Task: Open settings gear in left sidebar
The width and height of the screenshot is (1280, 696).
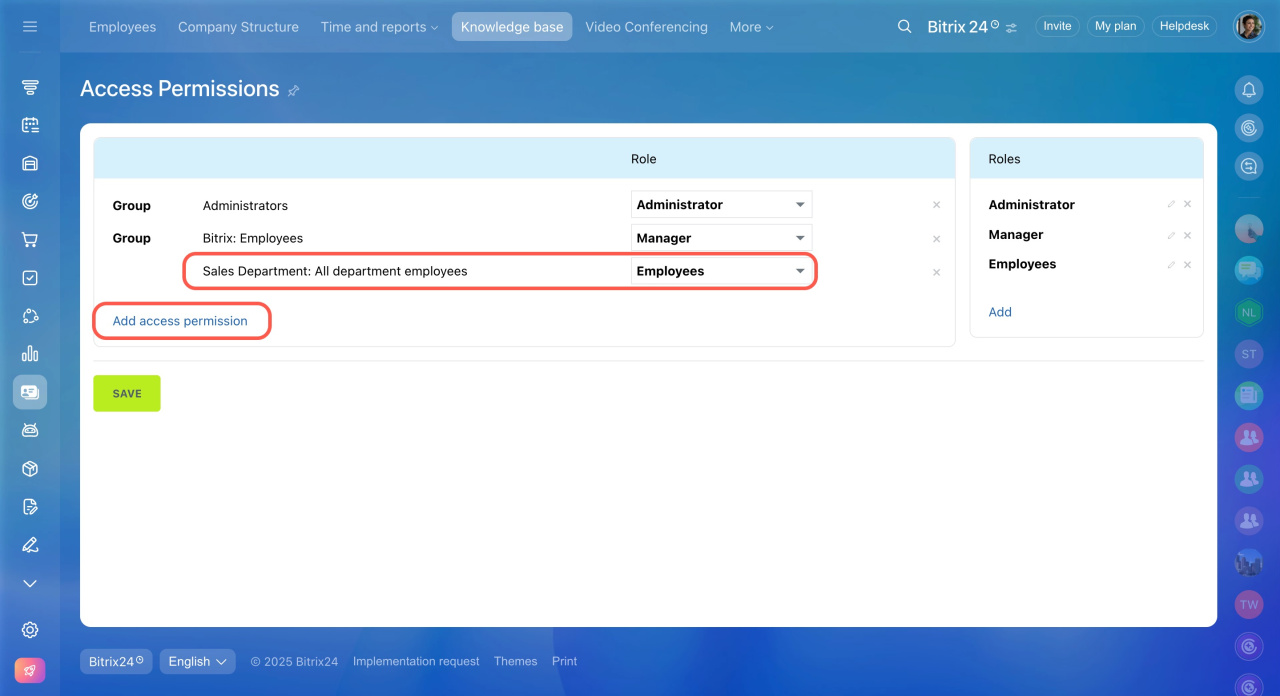Action: pyautogui.click(x=30, y=630)
